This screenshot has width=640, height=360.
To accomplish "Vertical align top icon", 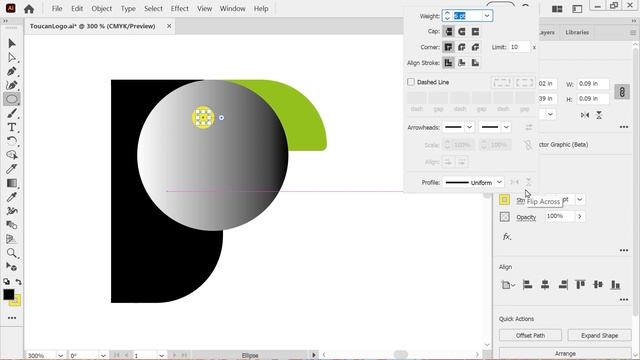I will click(580, 285).
